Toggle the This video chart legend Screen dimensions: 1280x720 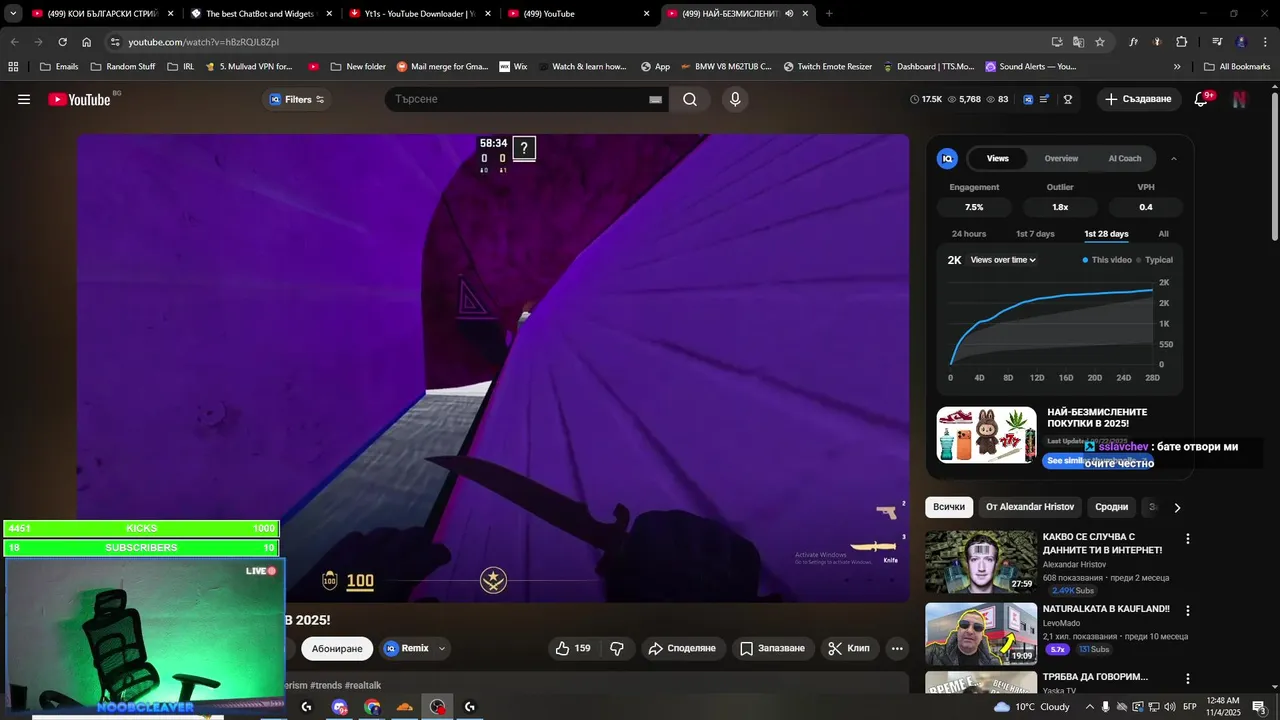click(1107, 260)
